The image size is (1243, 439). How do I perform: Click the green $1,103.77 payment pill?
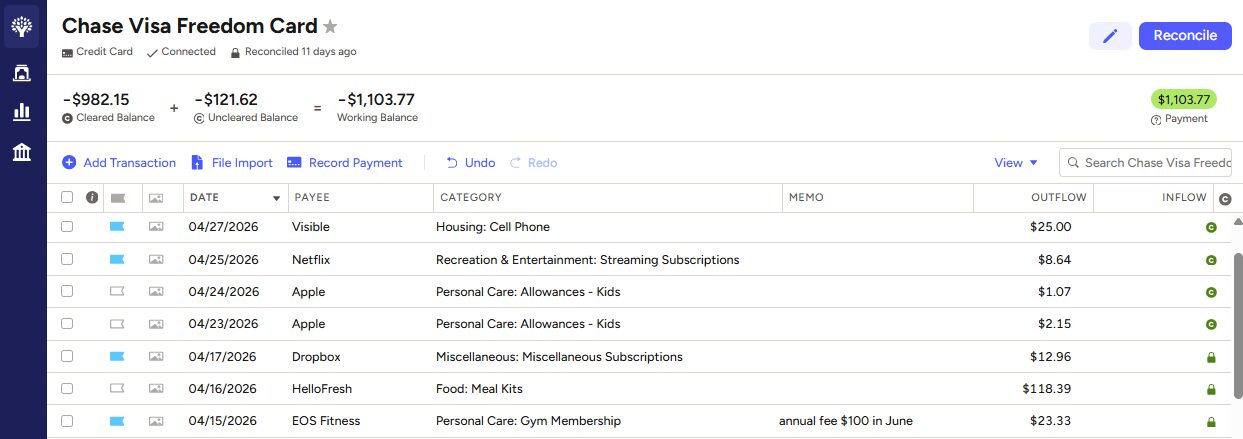1184,100
